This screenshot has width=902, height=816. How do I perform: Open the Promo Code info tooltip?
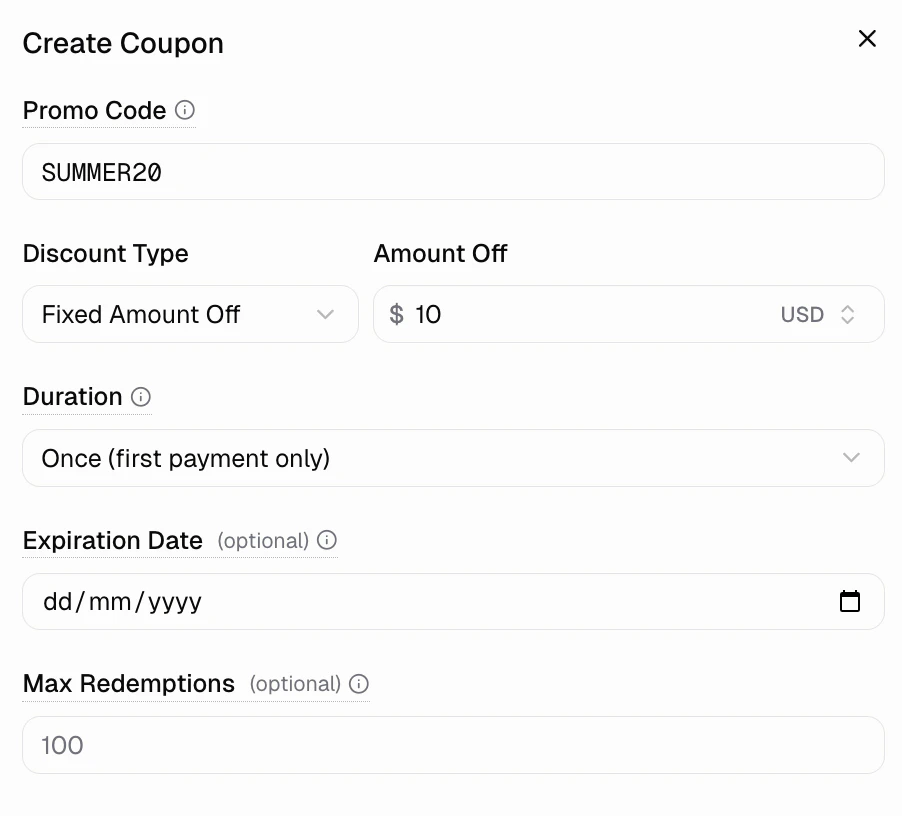186,111
